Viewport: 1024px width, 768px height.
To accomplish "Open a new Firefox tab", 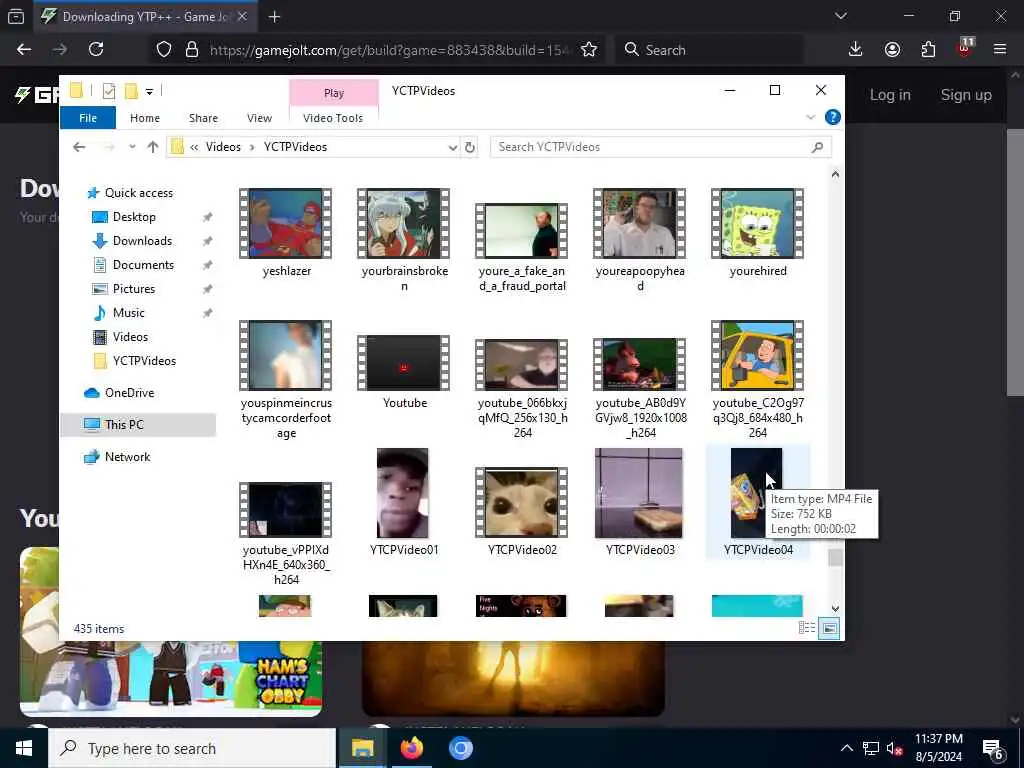I will pyautogui.click(x=274, y=17).
